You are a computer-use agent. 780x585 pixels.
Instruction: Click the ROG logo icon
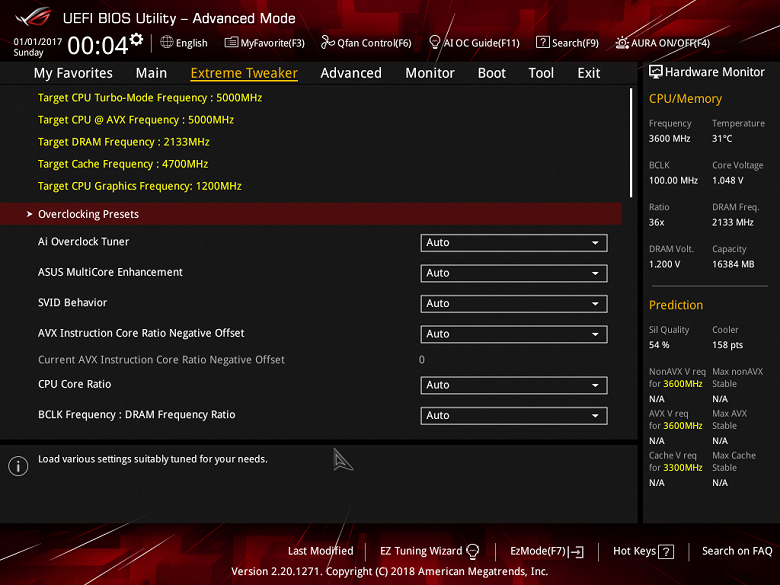pos(33,17)
